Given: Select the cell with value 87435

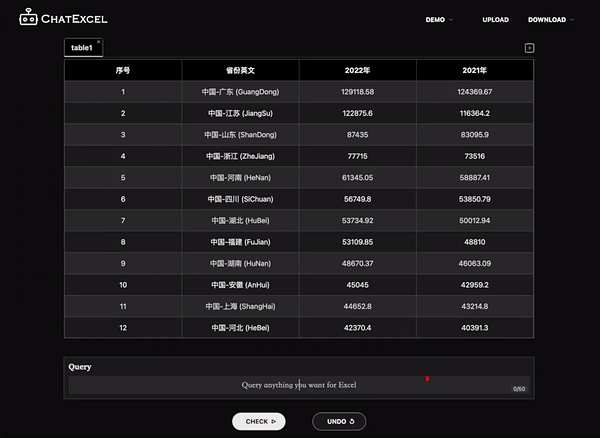Looking at the screenshot, I should 357,135.
